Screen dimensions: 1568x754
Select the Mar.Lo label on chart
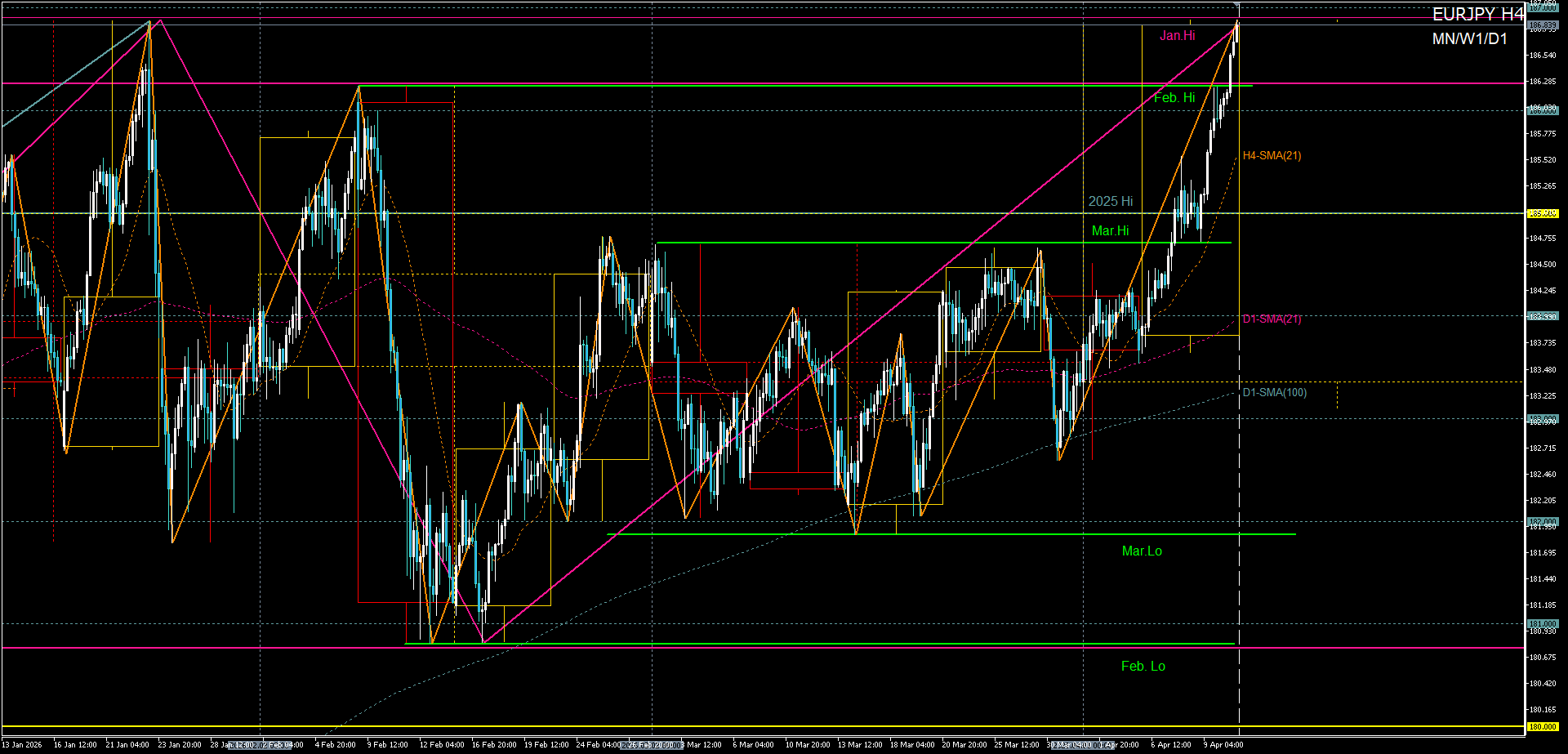1141,551
